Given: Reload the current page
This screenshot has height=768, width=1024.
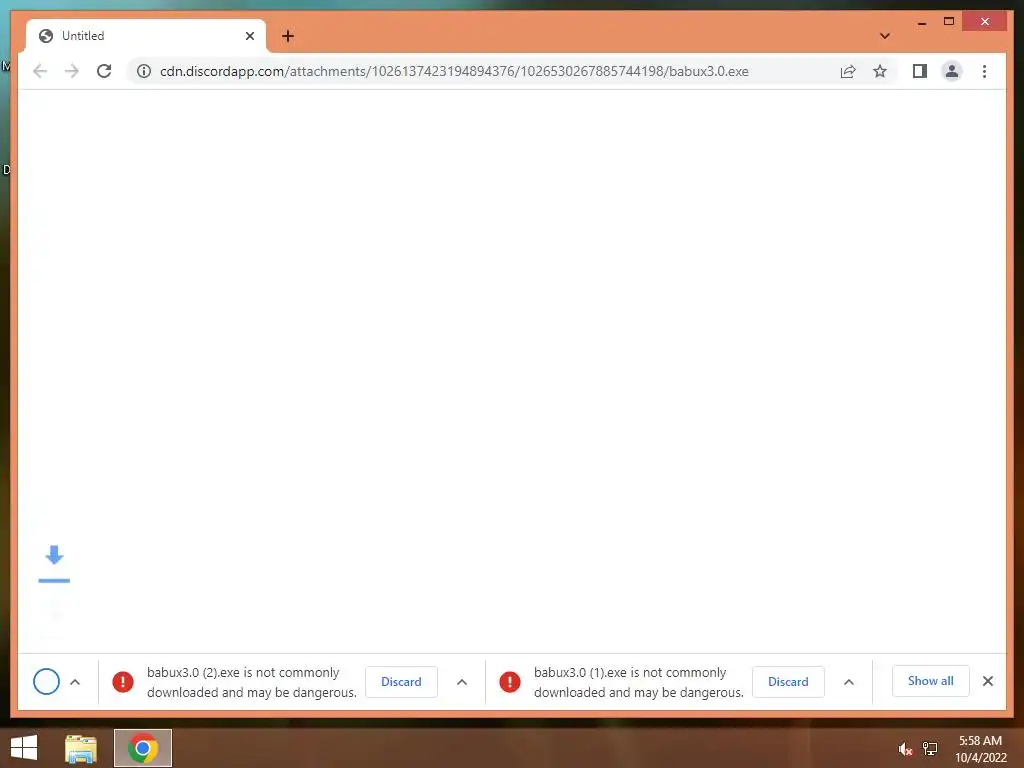Looking at the screenshot, I should coord(104,71).
